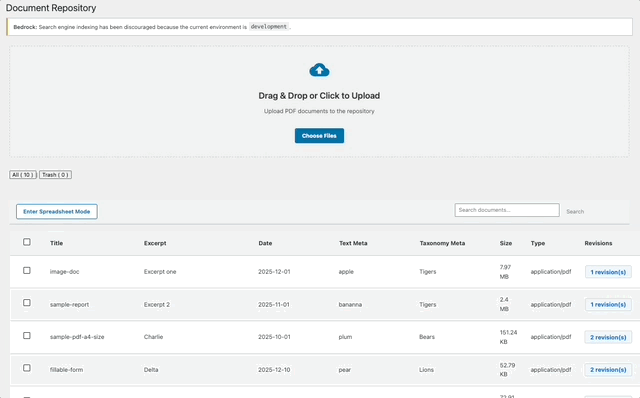The image size is (640, 398).
Task: Check the sample-pdf-a4-size row checkbox
Action: 27,336
